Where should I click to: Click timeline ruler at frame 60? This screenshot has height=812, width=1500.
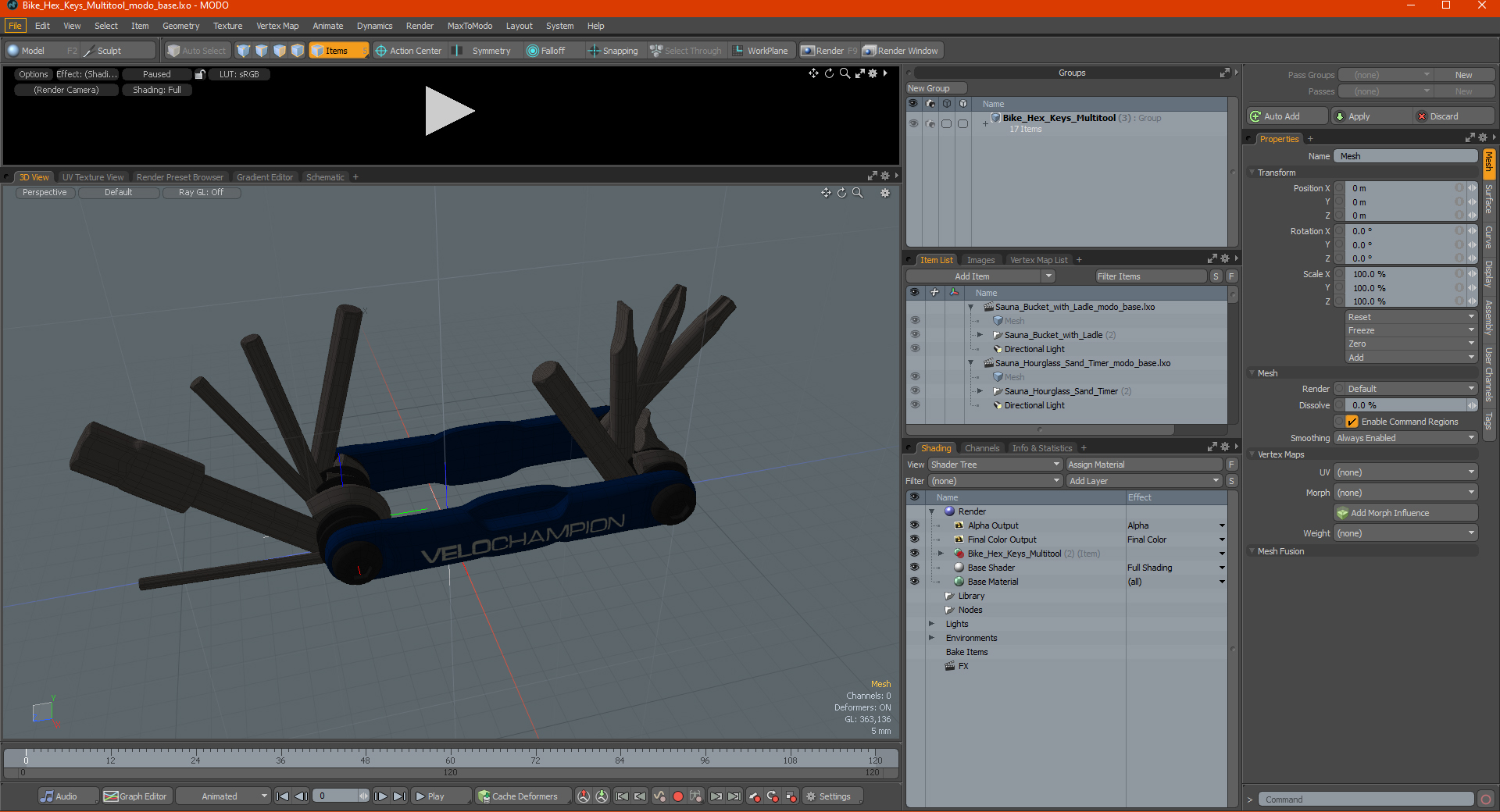pos(450,759)
